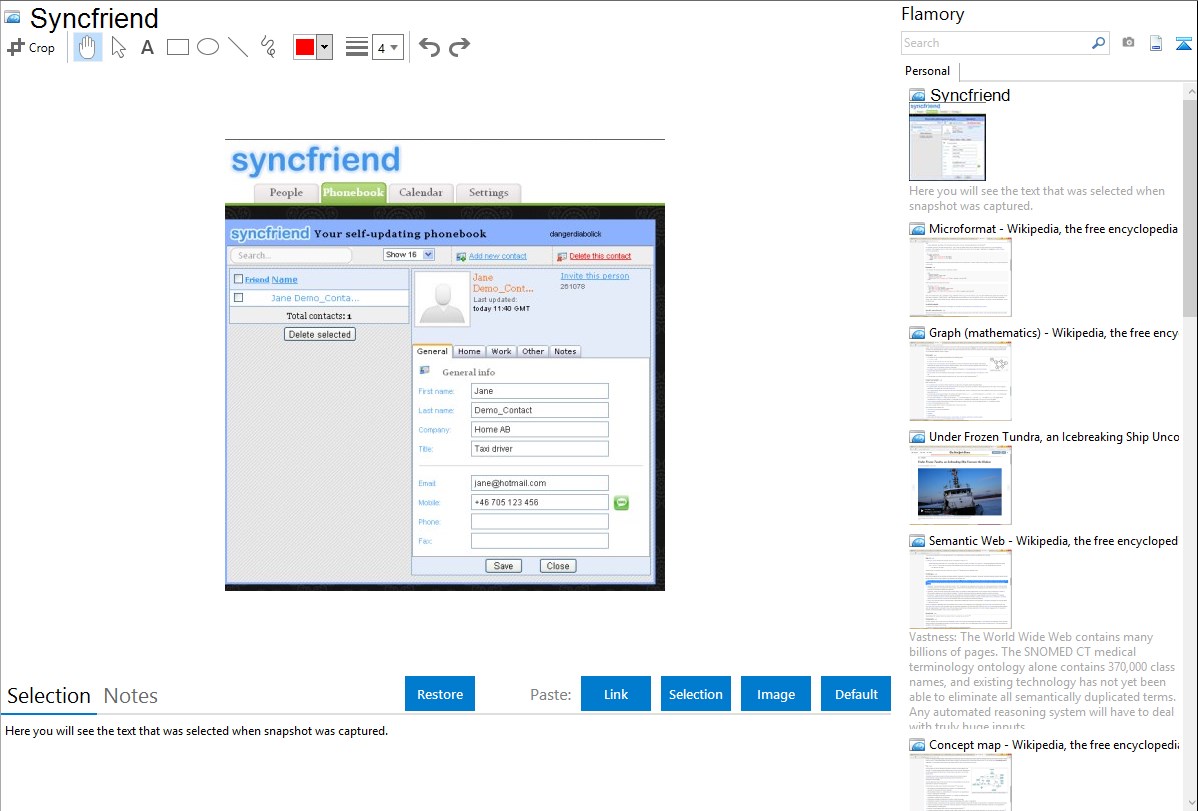Select the text annotation tool
This screenshot has height=811, width=1198.
click(147, 47)
